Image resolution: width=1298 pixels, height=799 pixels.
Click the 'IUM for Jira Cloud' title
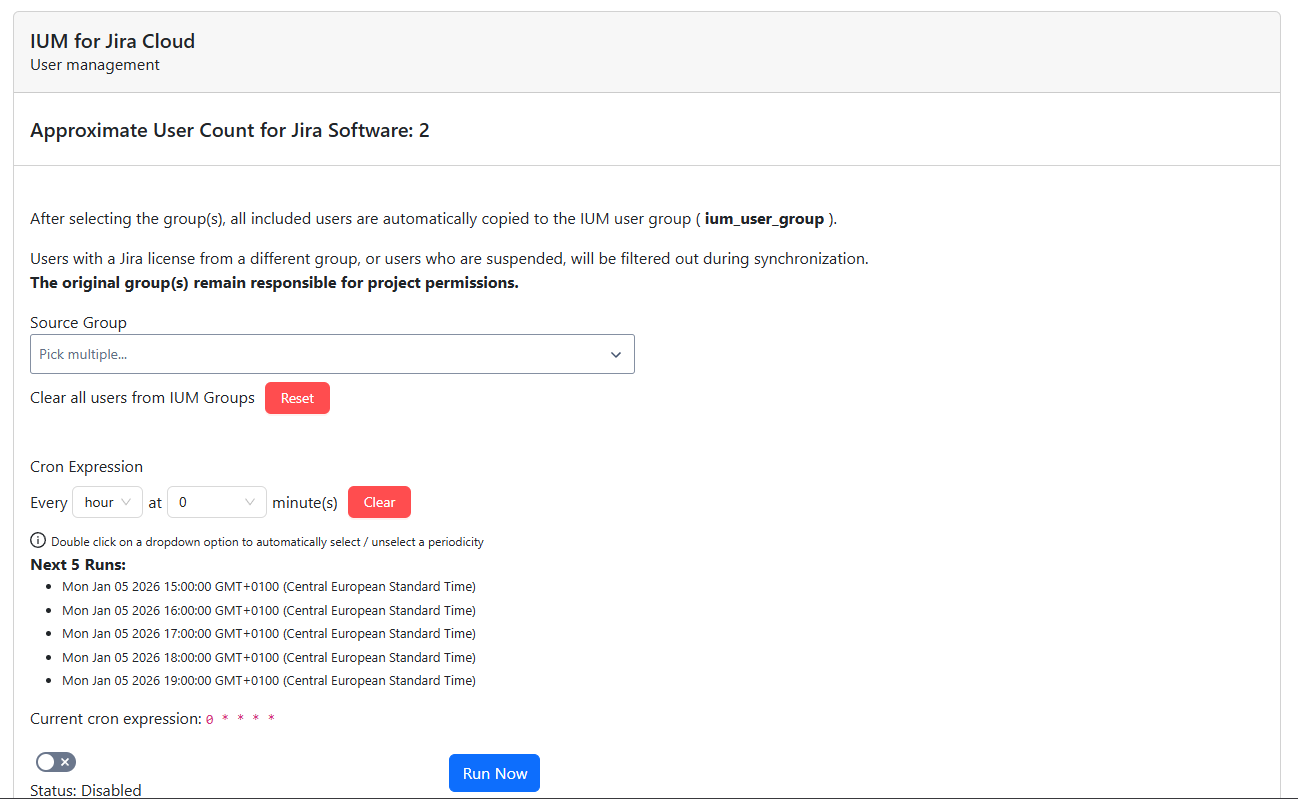[x=112, y=41]
